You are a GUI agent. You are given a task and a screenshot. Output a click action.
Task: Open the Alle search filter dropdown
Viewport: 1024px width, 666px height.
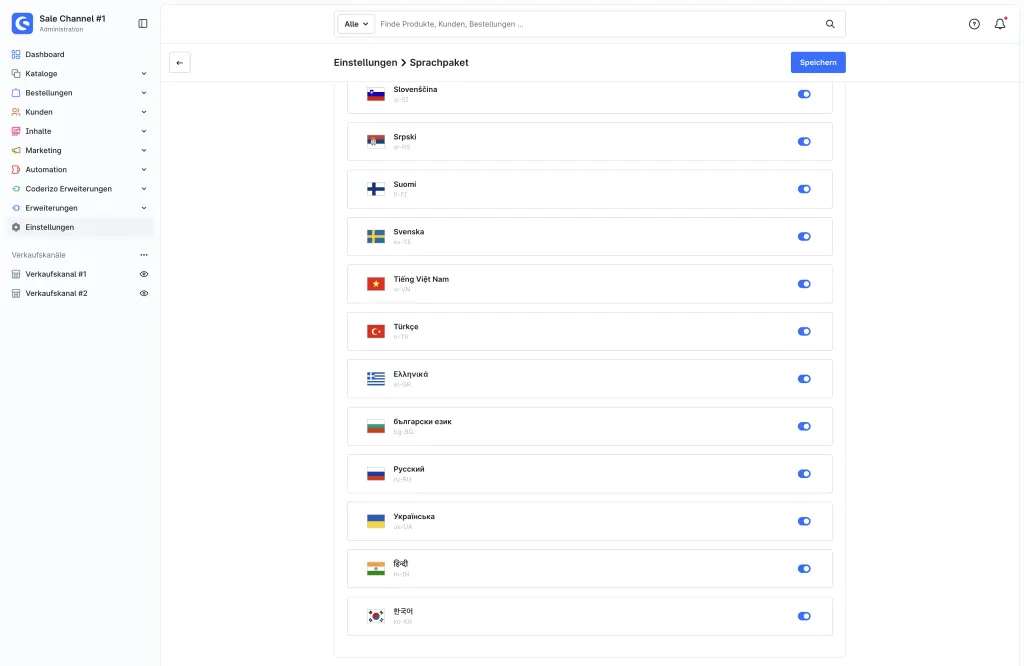coord(356,24)
